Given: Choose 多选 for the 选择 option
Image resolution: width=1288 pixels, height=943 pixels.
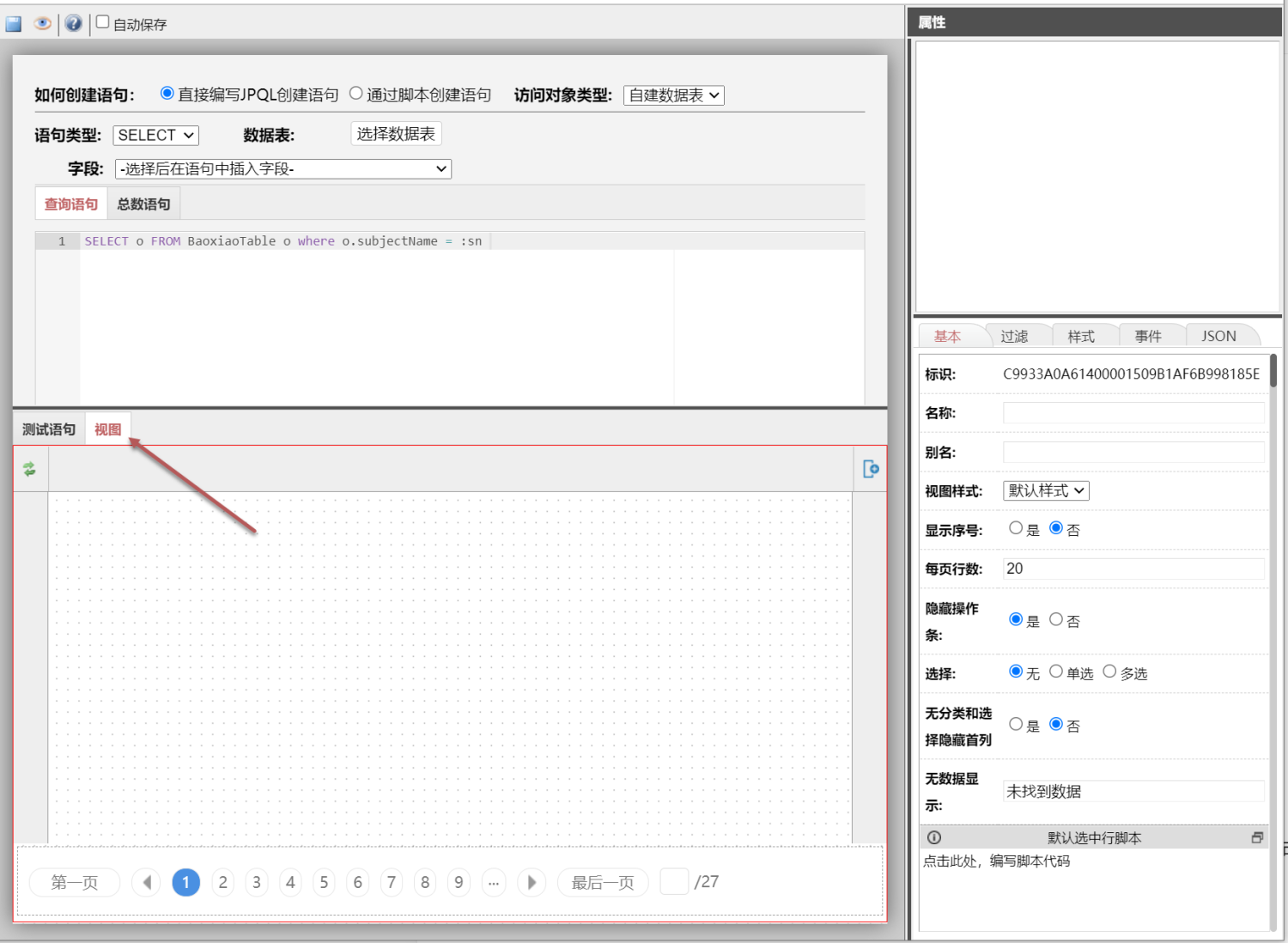Looking at the screenshot, I should [x=1109, y=672].
